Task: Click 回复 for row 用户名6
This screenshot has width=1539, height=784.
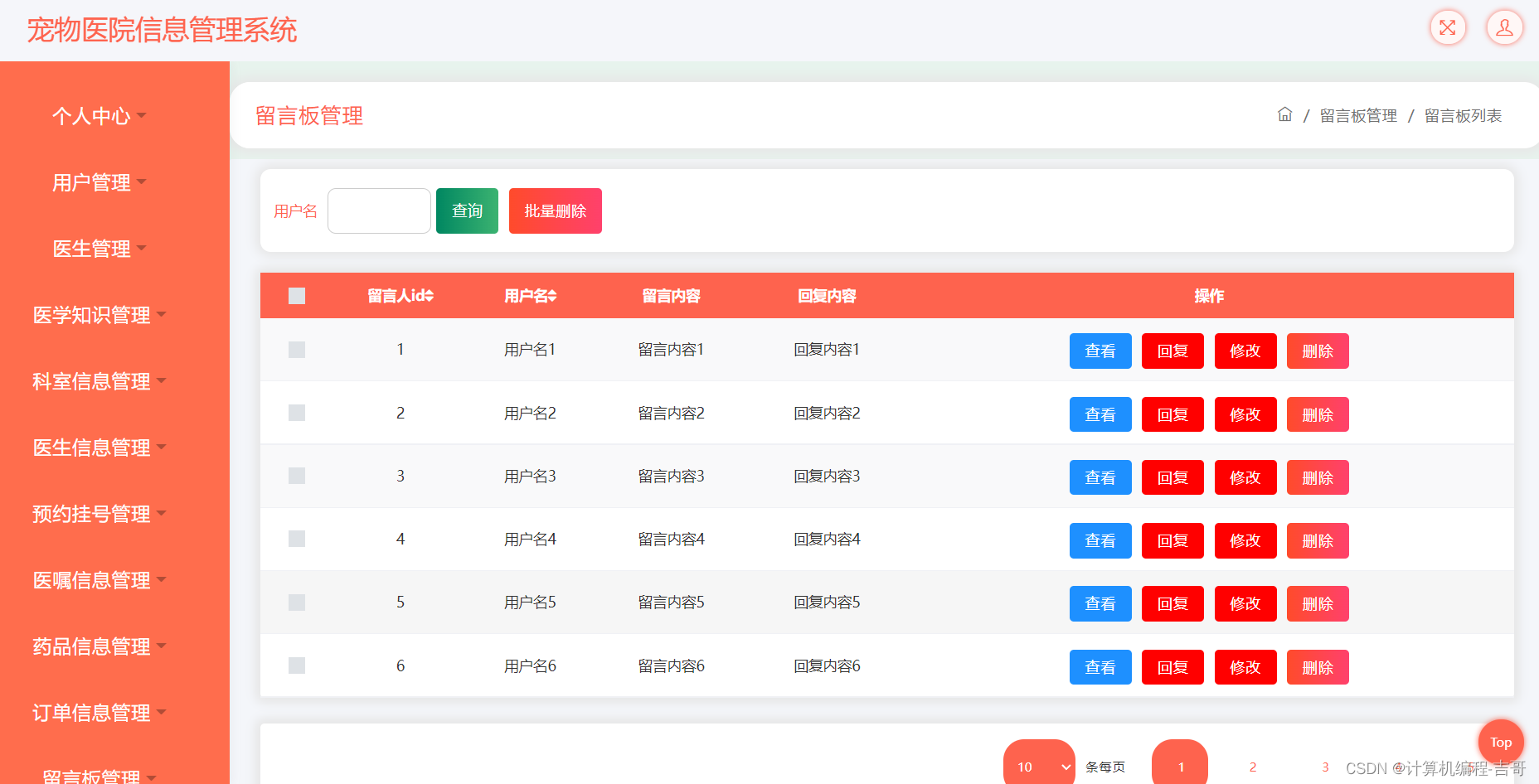Action: [1172, 667]
